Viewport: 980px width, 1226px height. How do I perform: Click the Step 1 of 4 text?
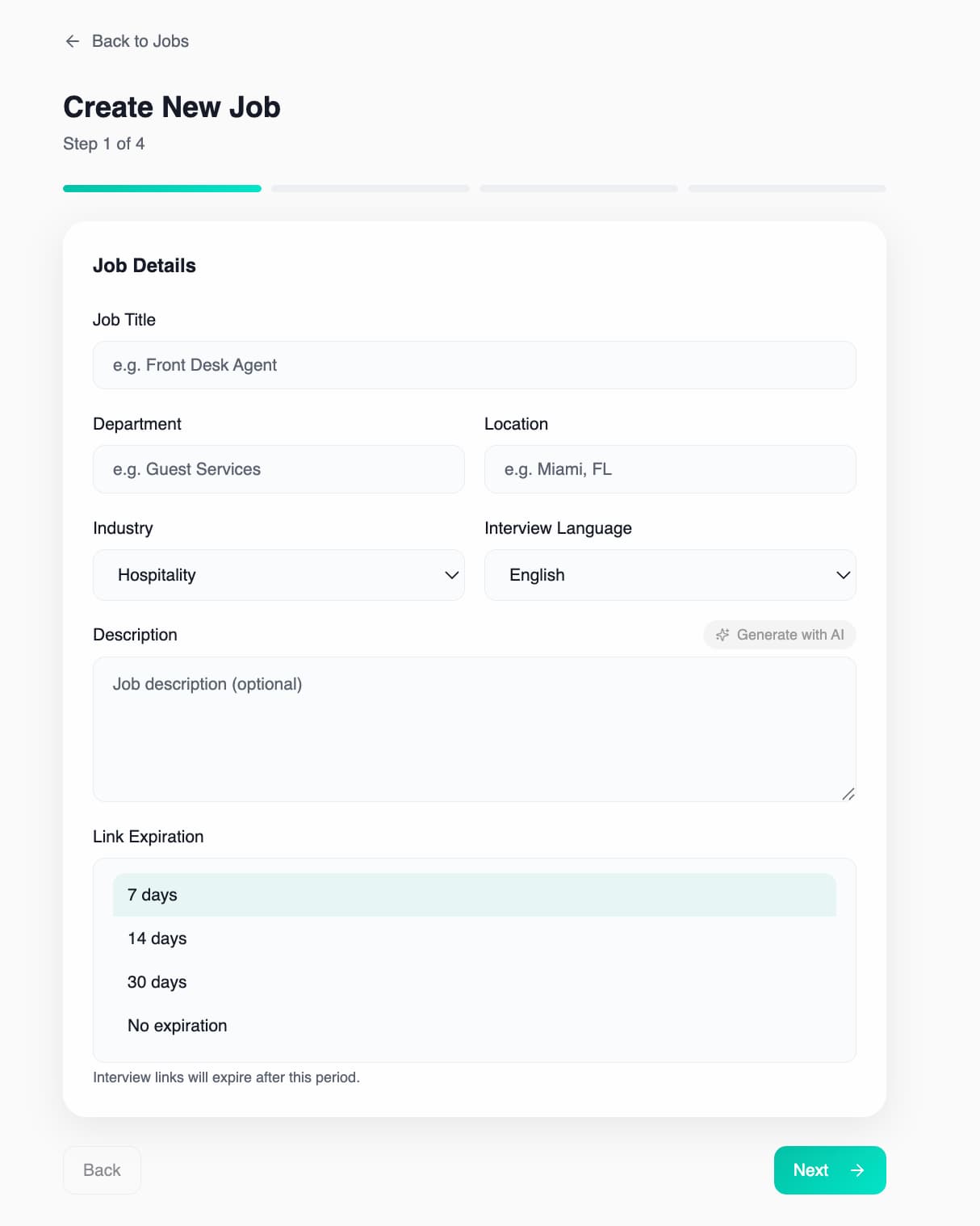pos(104,144)
